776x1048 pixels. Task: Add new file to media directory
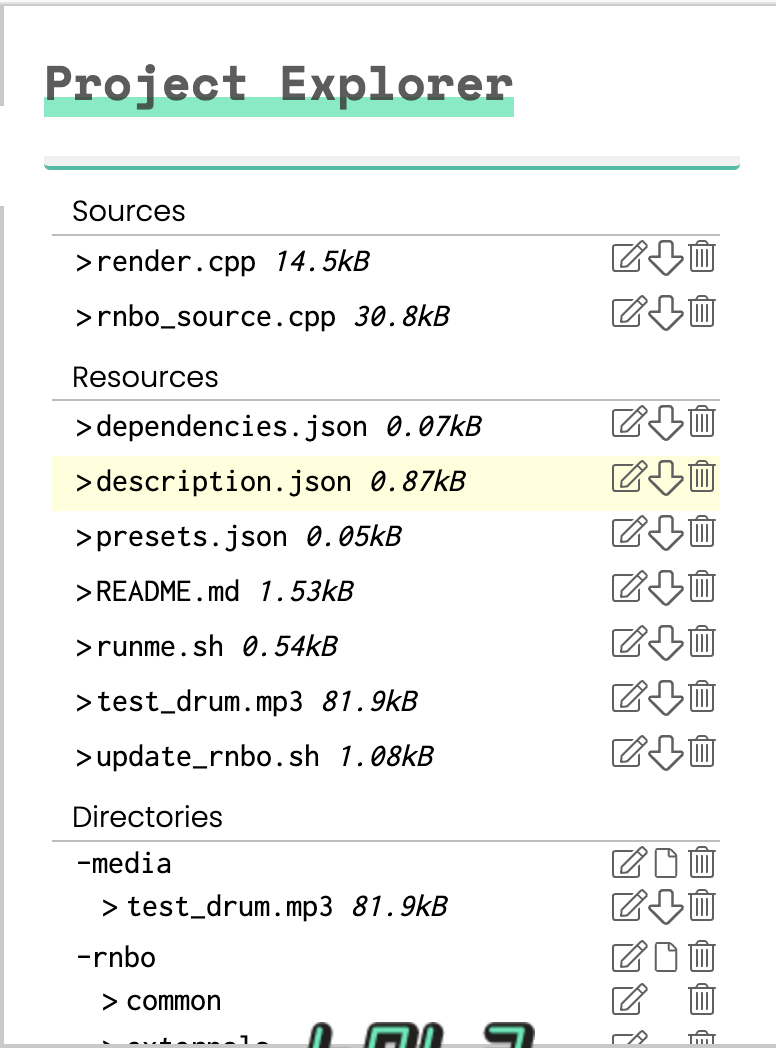(666, 862)
